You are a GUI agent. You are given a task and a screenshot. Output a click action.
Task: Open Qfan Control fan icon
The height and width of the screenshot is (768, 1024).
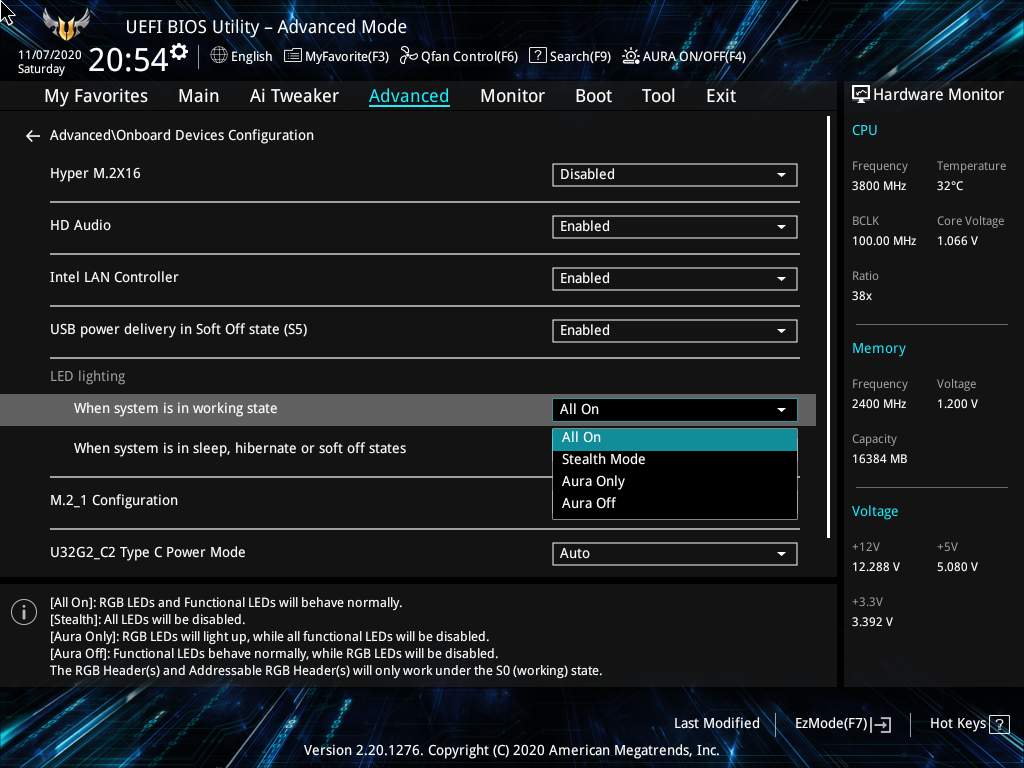coord(408,56)
